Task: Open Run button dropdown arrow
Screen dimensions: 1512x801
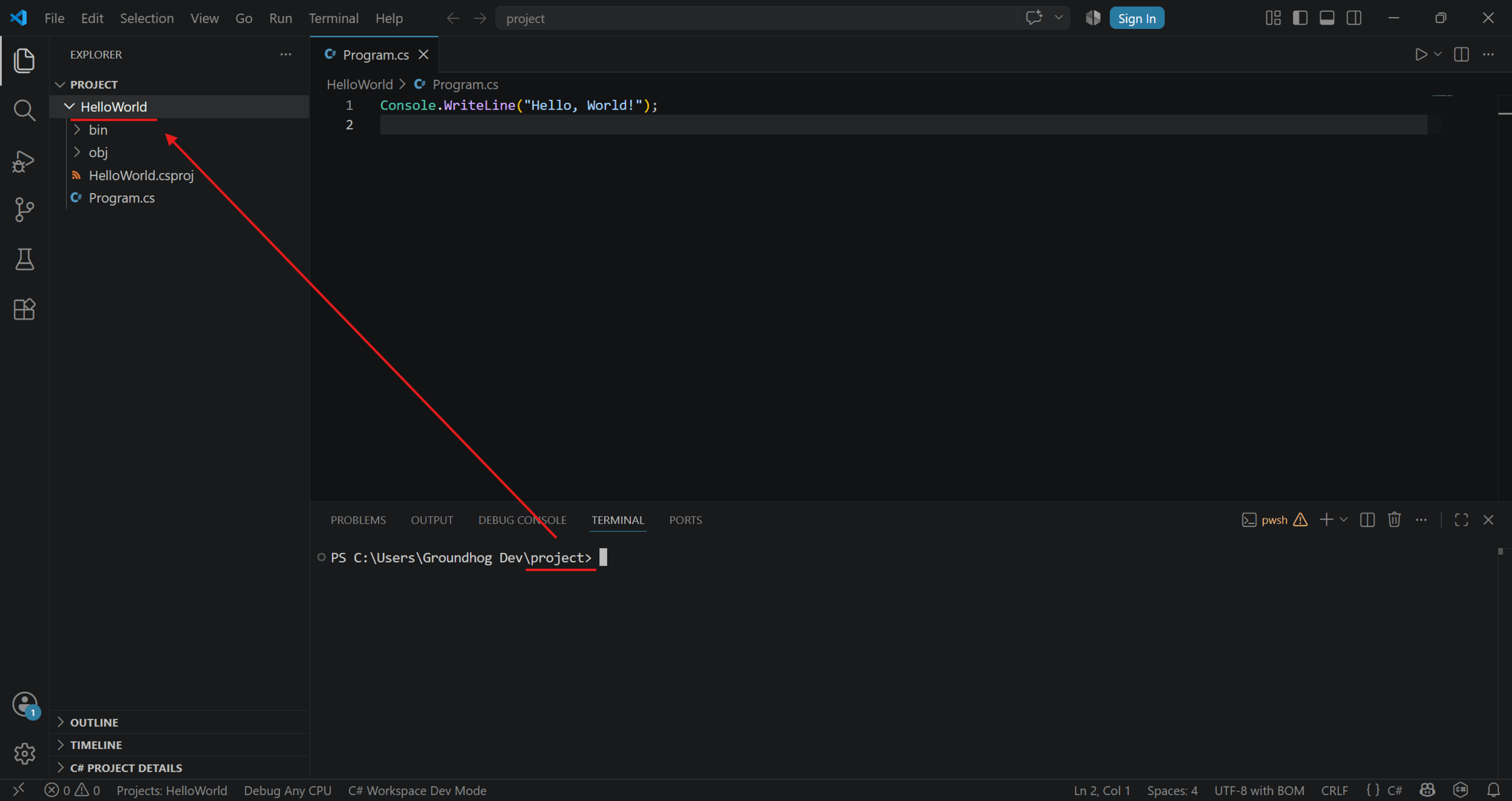Action: (x=1438, y=54)
